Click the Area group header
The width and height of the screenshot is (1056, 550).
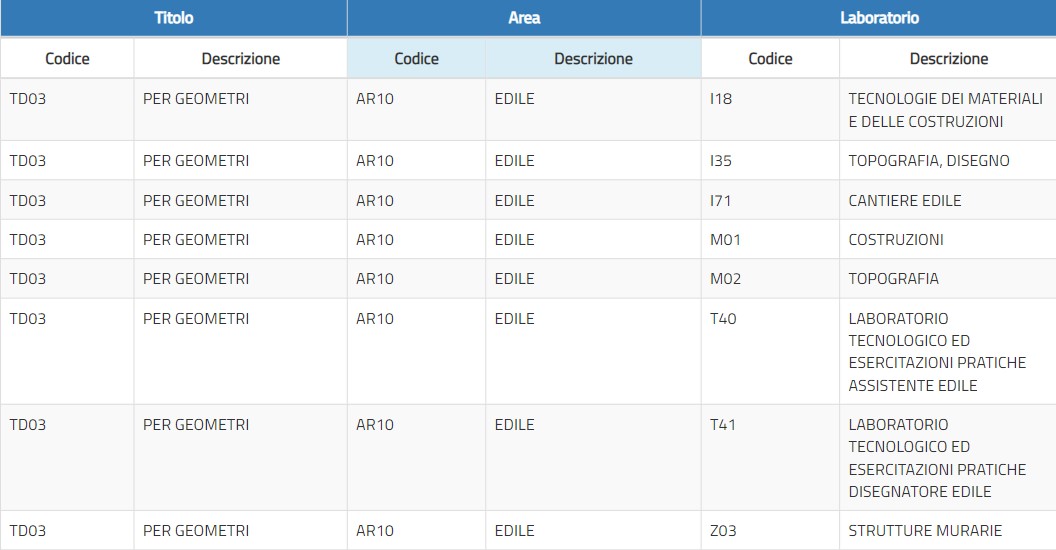click(524, 18)
